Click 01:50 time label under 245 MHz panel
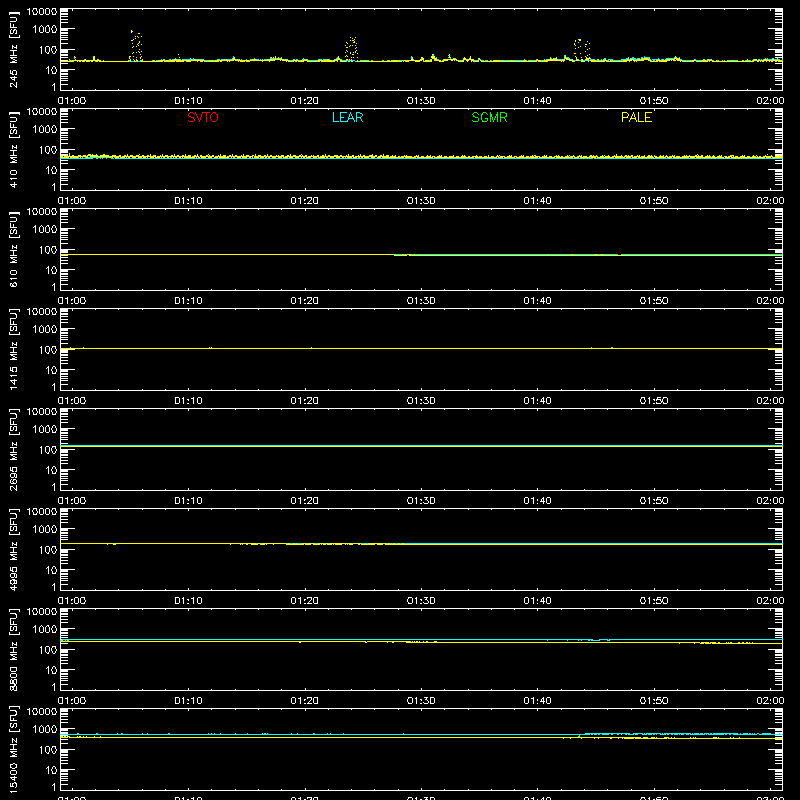 pos(654,101)
